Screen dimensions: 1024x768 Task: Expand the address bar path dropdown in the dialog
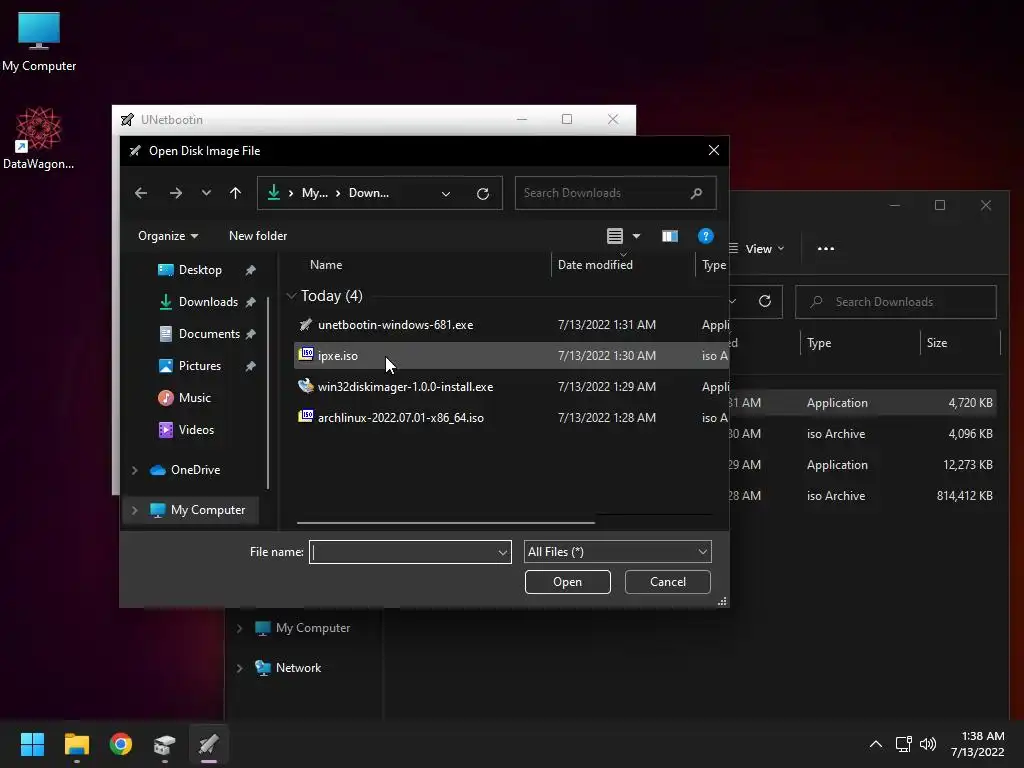click(445, 193)
